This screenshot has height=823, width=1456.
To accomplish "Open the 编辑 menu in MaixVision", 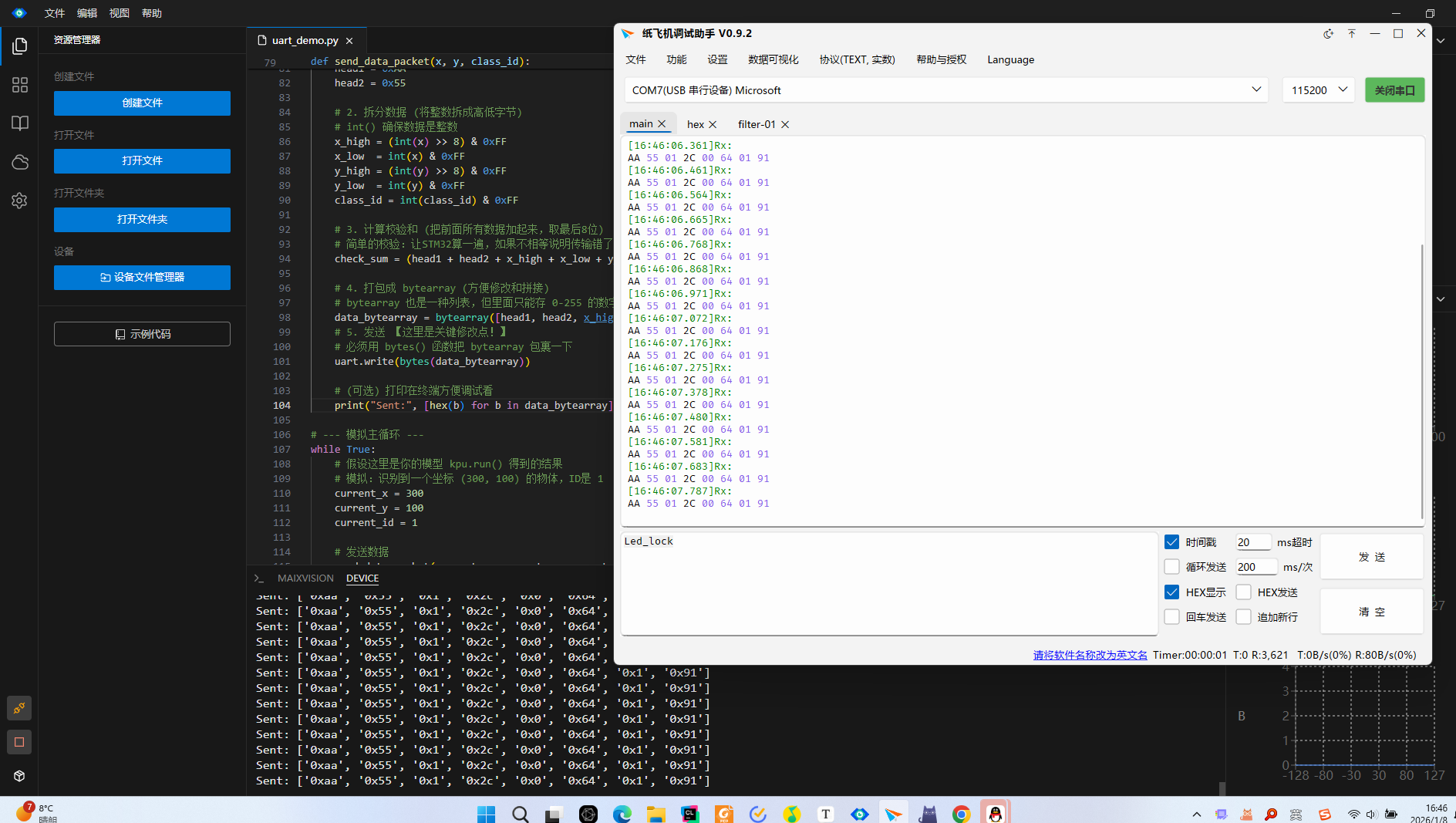I will pyautogui.click(x=87, y=13).
